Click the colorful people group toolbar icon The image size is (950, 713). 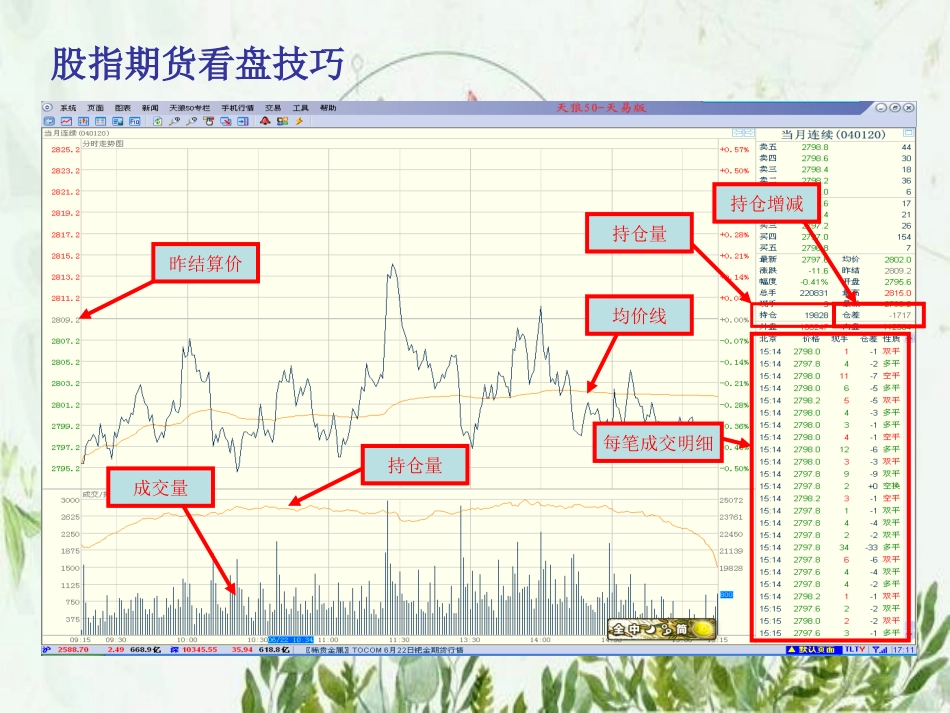282,121
